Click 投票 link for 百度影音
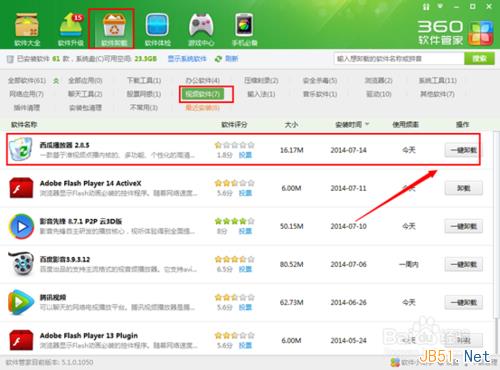This screenshot has height=370, width=500. (x=245, y=269)
